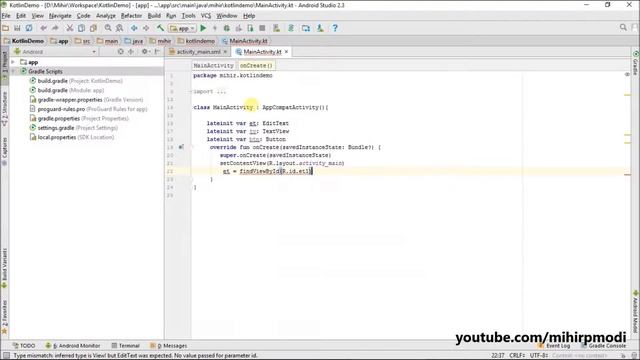Click Scroll from Source target icon
The width and height of the screenshot is (640, 360).
click(120, 52)
